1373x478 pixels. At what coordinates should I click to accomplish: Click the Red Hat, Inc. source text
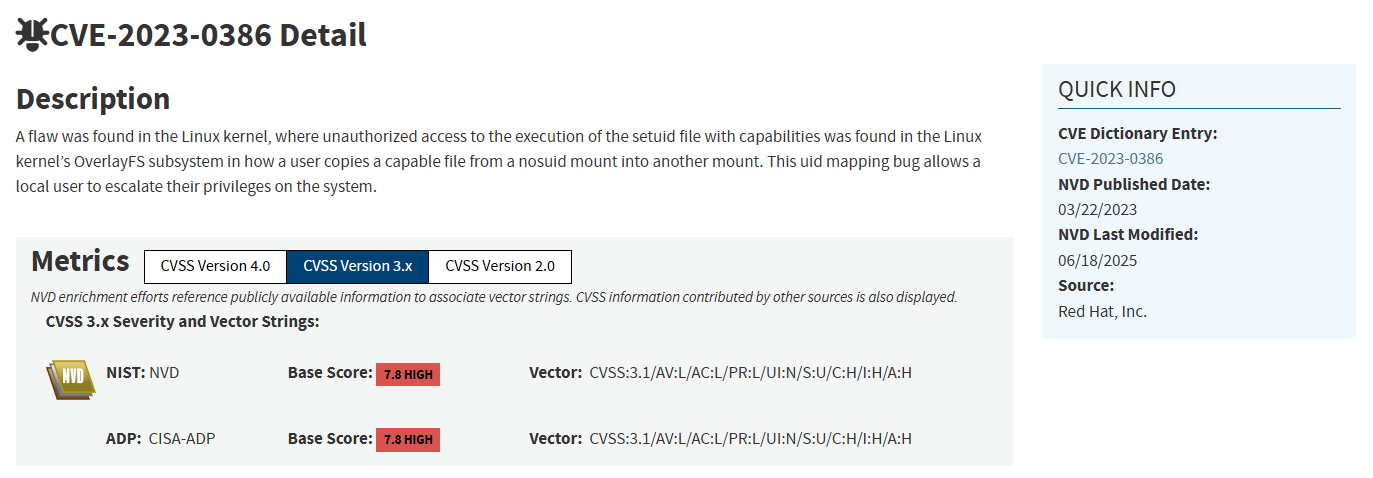[1102, 311]
